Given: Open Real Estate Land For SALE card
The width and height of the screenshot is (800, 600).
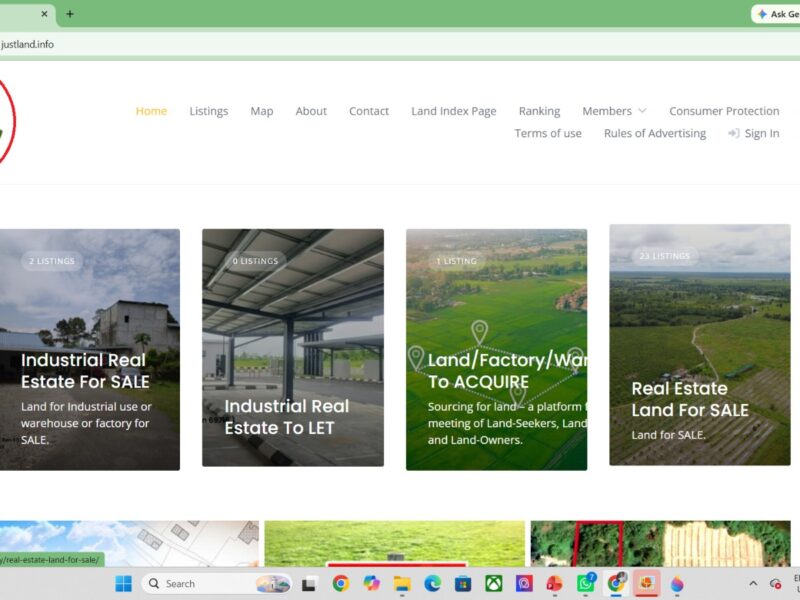Looking at the screenshot, I should pyautogui.click(x=699, y=345).
